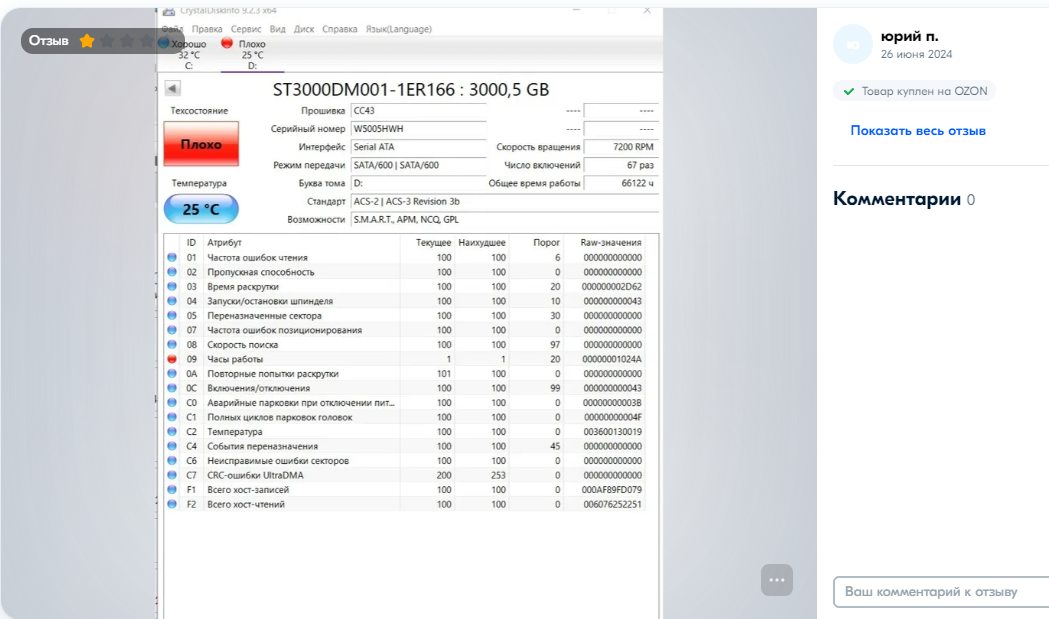Click the yellow star in the Отзыв badge
The height and width of the screenshot is (619, 1049).
tap(87, 41)
